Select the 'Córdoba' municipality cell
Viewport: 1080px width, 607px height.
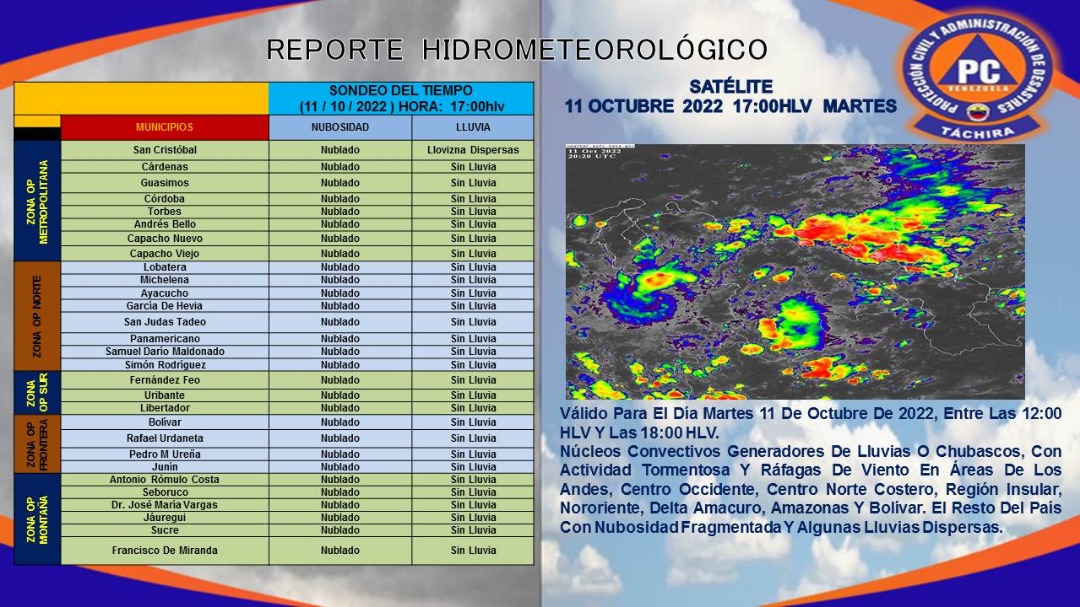tap(165, 198)
